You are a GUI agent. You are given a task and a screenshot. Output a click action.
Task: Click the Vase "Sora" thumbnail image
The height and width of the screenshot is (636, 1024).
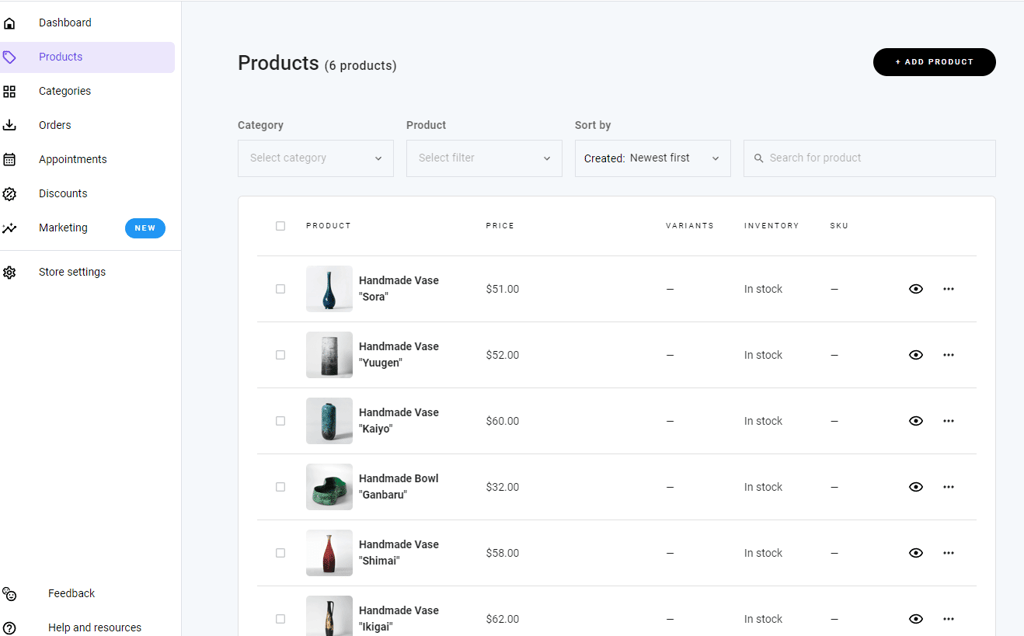(x=329, y=289)
